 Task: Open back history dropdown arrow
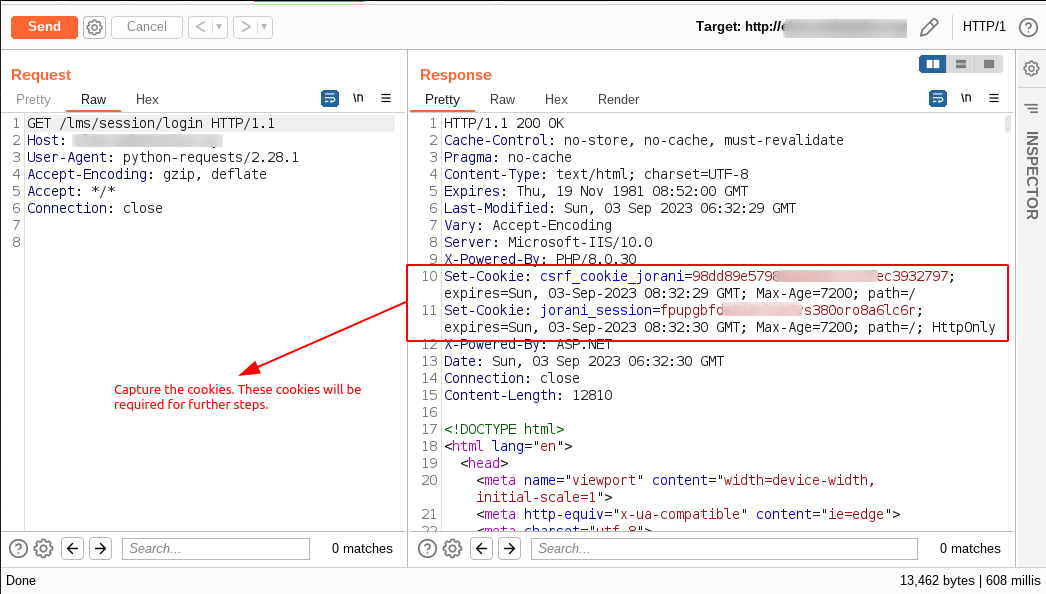pos(219,27)
